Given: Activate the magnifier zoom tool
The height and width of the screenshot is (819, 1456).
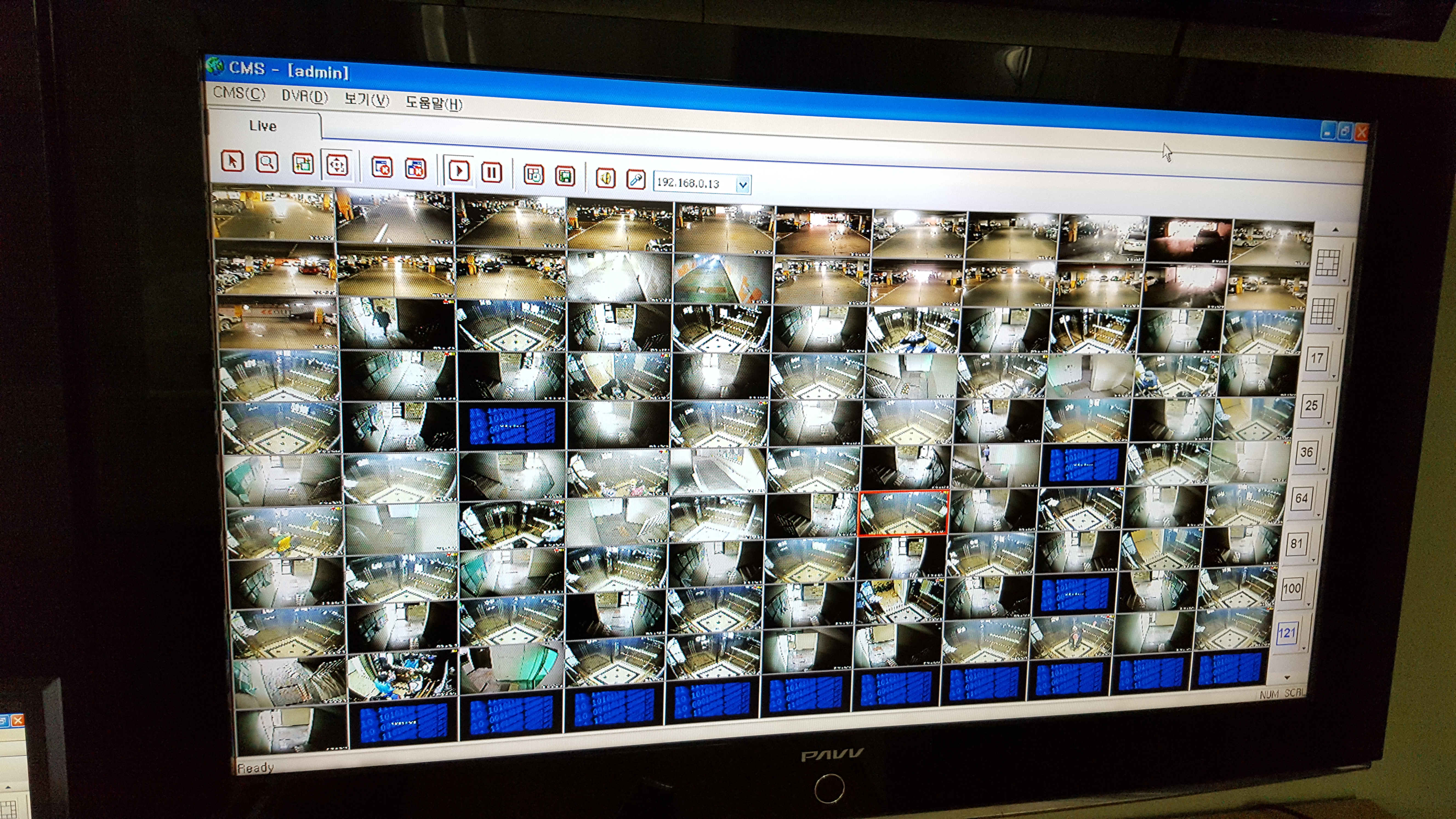Looking at the screenshot, I should tap(267, 162).
